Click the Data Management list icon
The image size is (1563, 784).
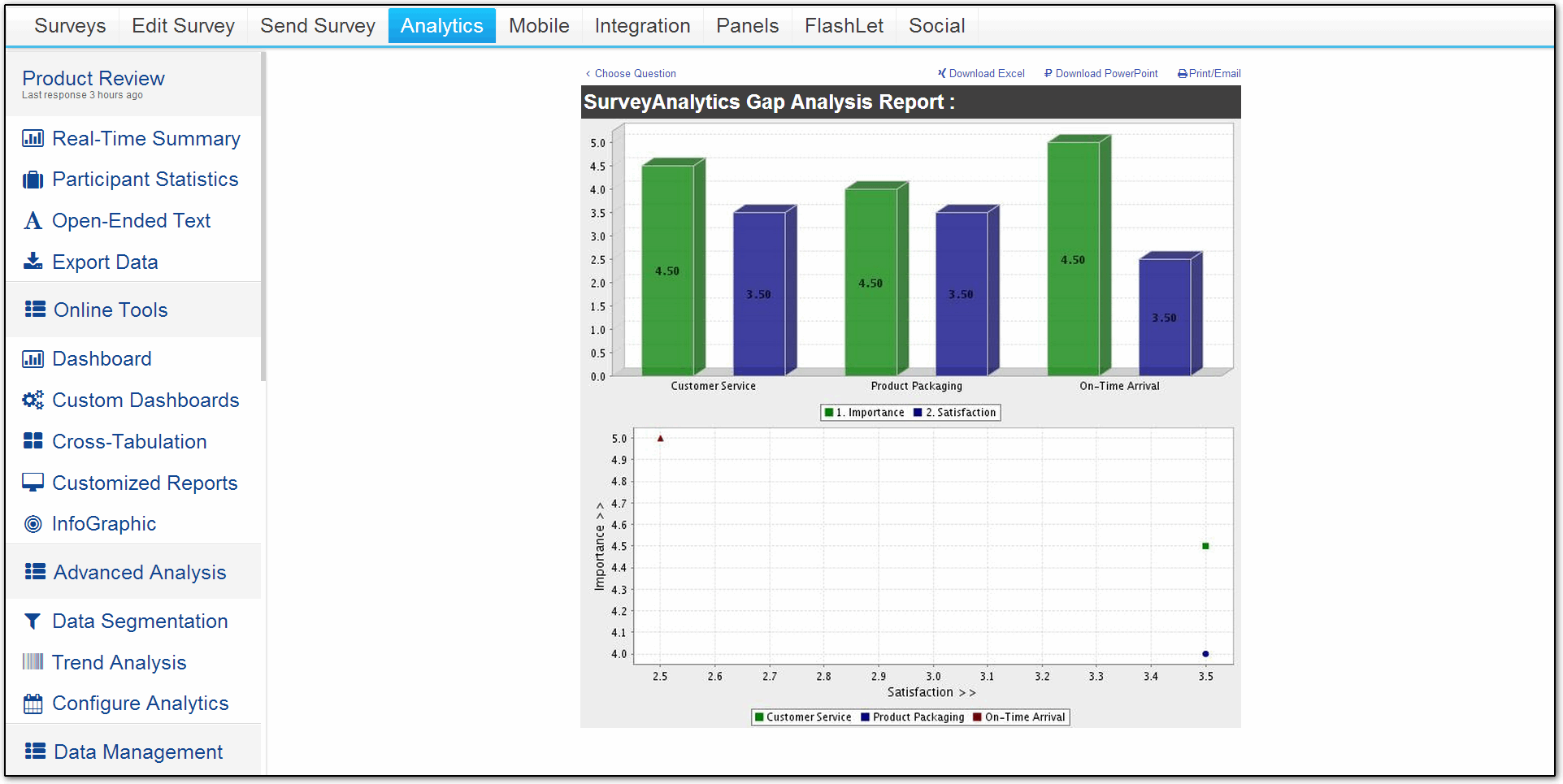tap(35, 751)
